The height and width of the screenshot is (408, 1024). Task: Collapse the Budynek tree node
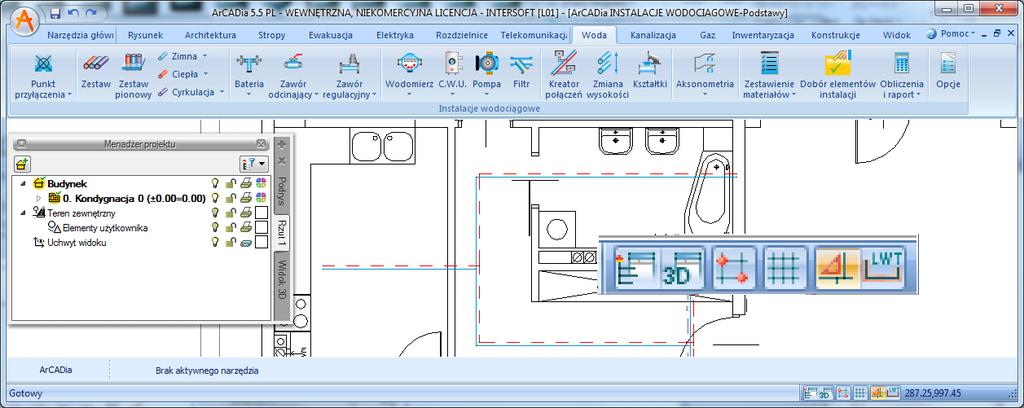(24, 184)
